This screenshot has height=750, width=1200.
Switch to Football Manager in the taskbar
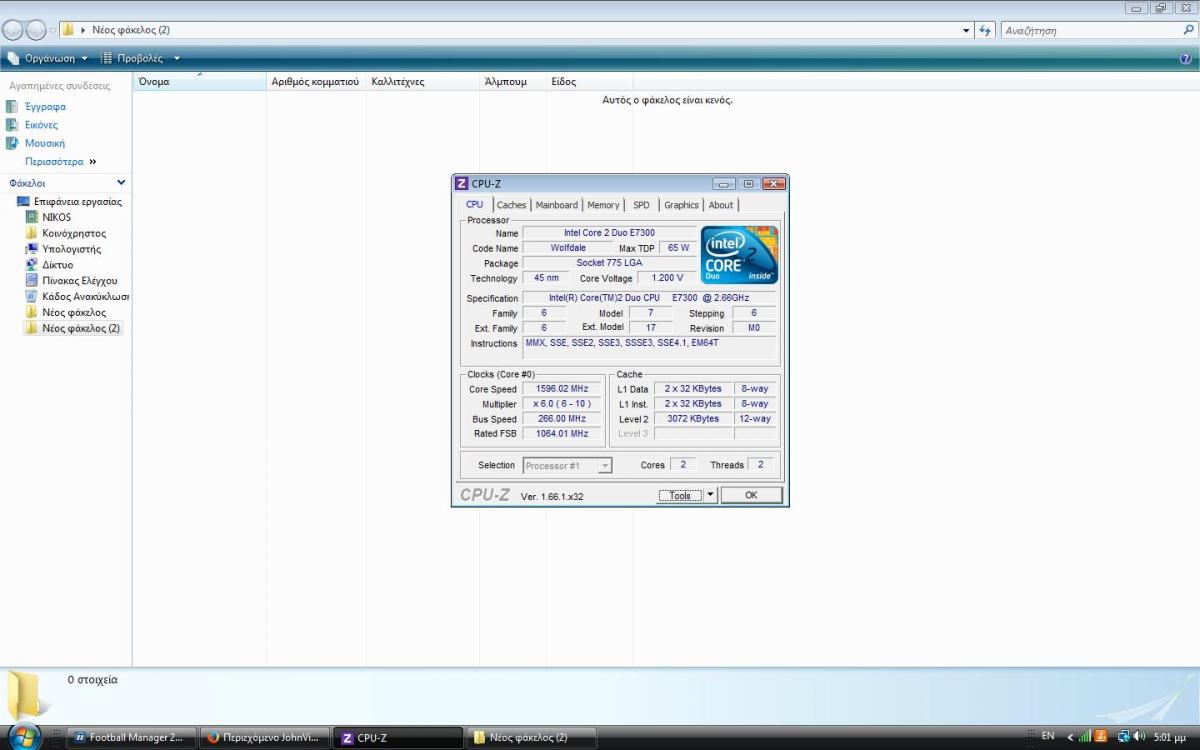pos(131,738)
